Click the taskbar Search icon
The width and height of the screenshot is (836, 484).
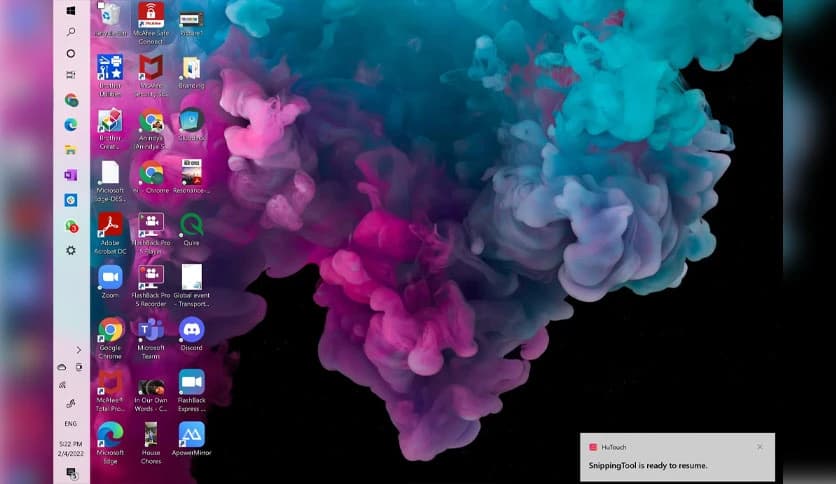pos(71,31)
